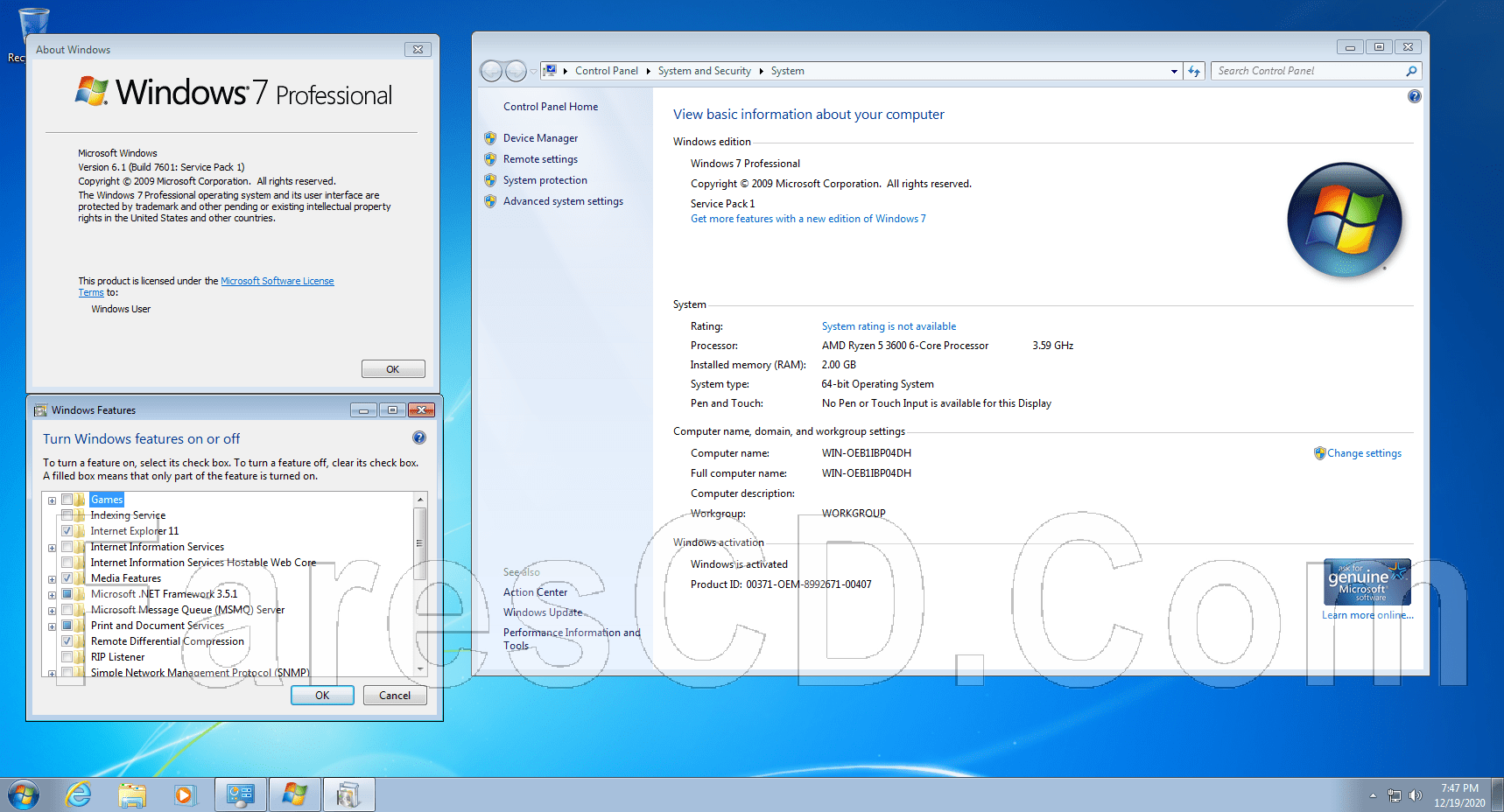Screen dimensions: 1504x812
Task: Click the Forward arrow in System window
Action: 517,71
